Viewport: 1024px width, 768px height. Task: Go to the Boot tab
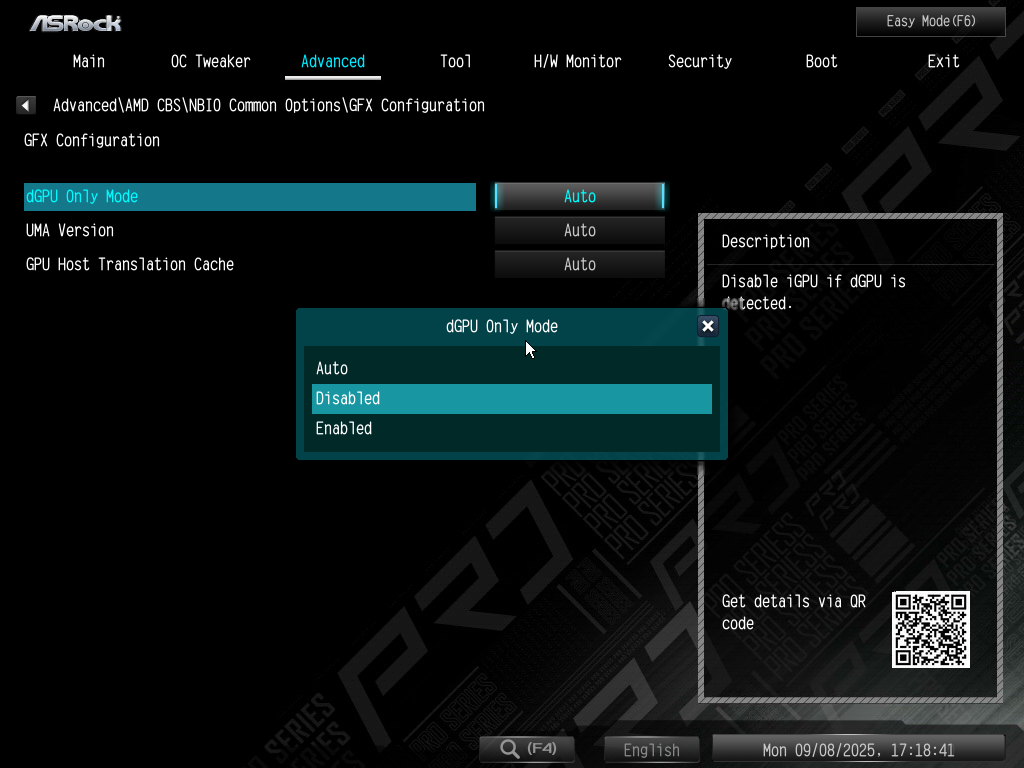pos(821,62)
